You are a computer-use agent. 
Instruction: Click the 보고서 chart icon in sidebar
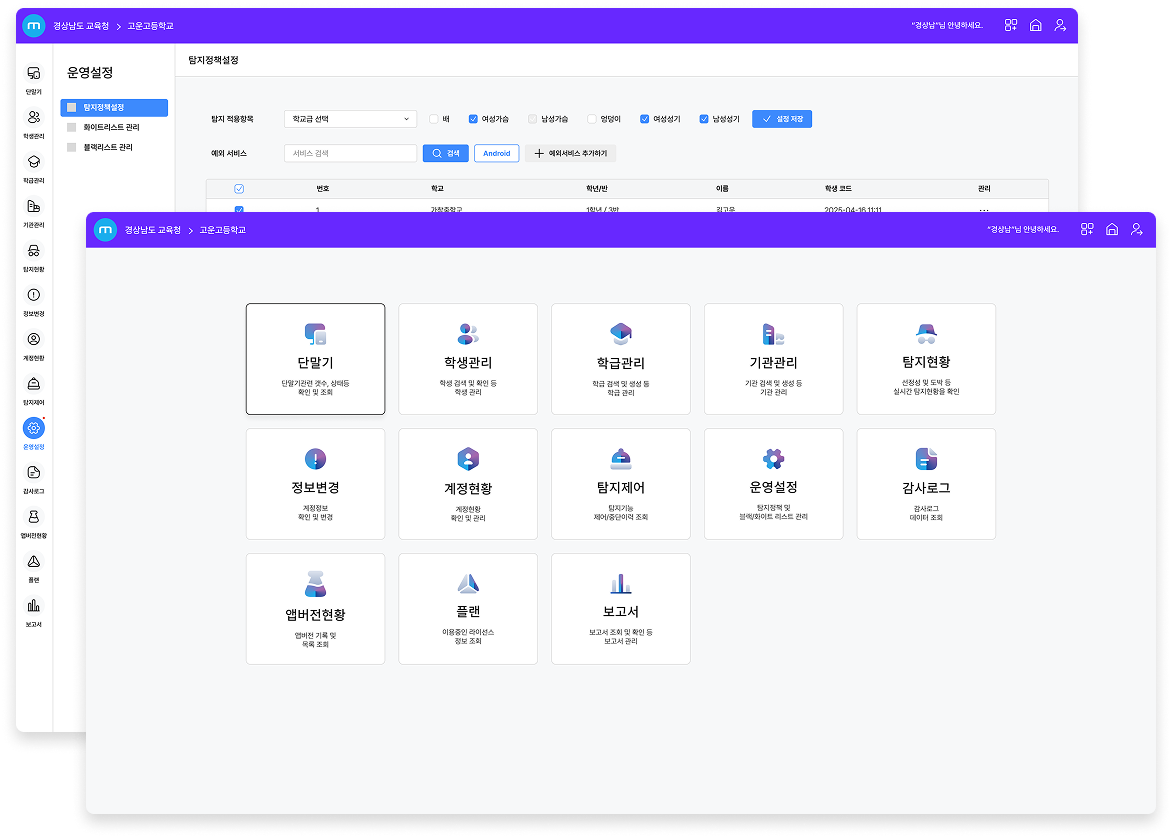click(x=34, y=606)
